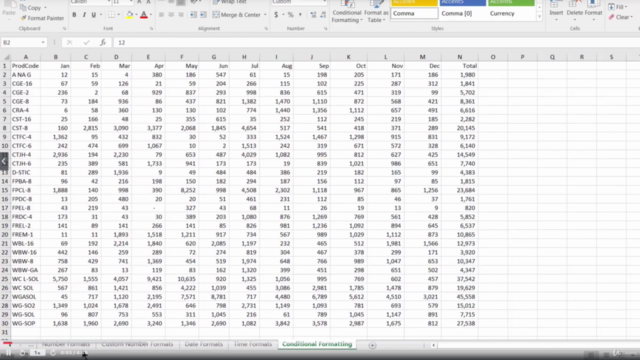This screenshot has height=360, width=640.
Task: Switch to Number Formats sheet tab
Action: (66, 344)
